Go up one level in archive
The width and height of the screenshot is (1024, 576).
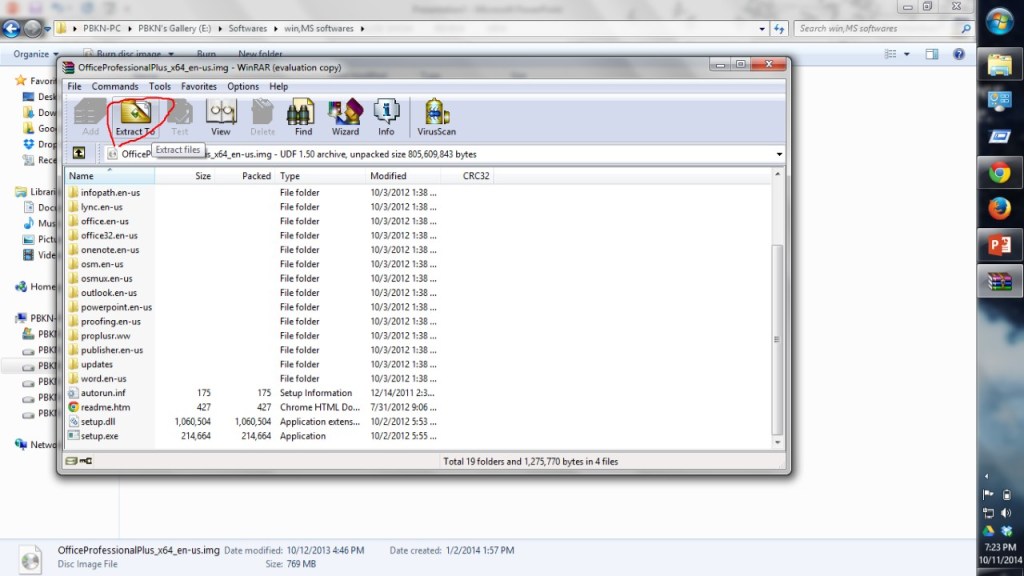click(78, 153)
